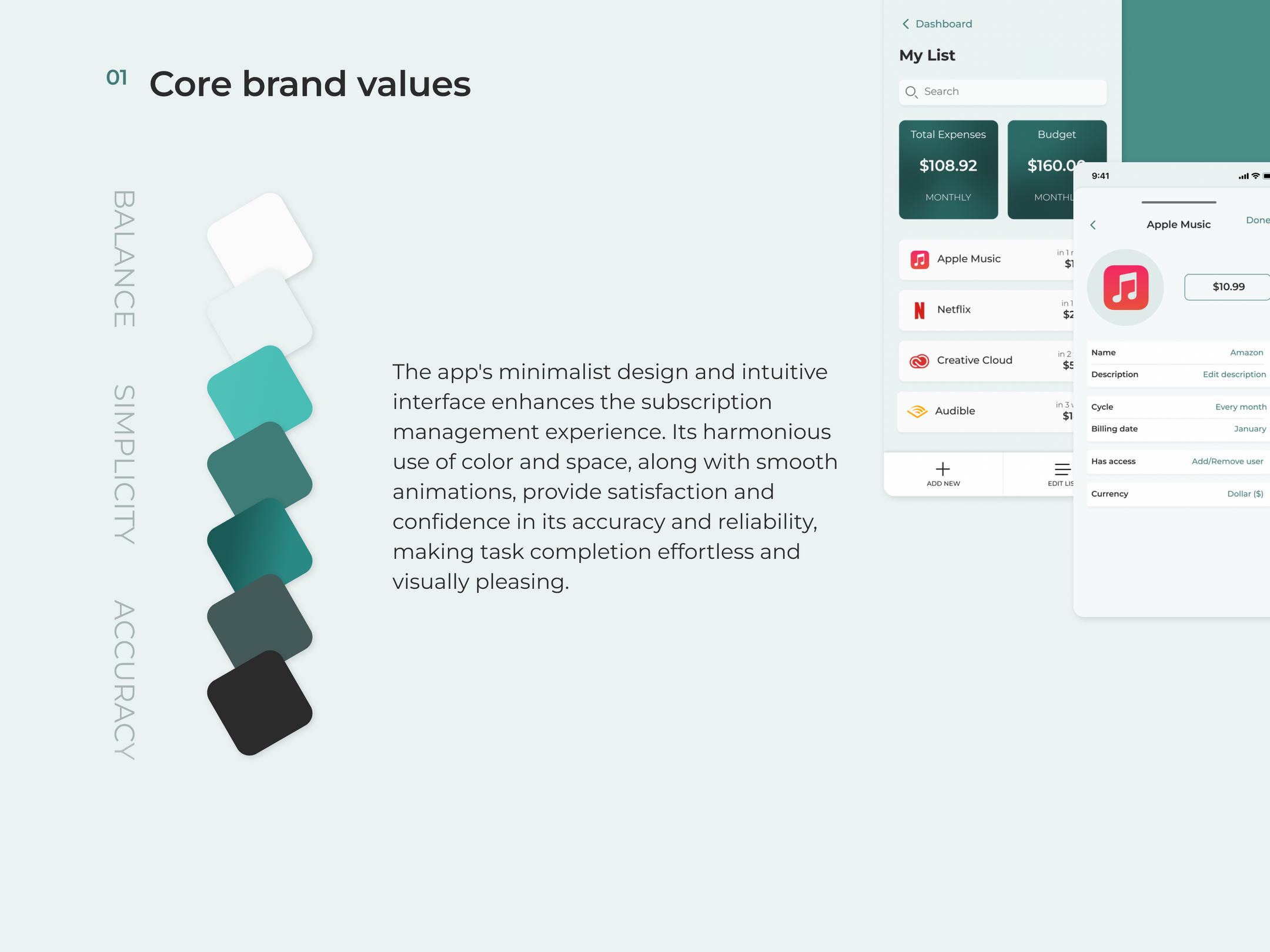Screen dimensions: 1270x952
Task: Click the magnifier icon in the search bar
Action: tap(911, 92)
